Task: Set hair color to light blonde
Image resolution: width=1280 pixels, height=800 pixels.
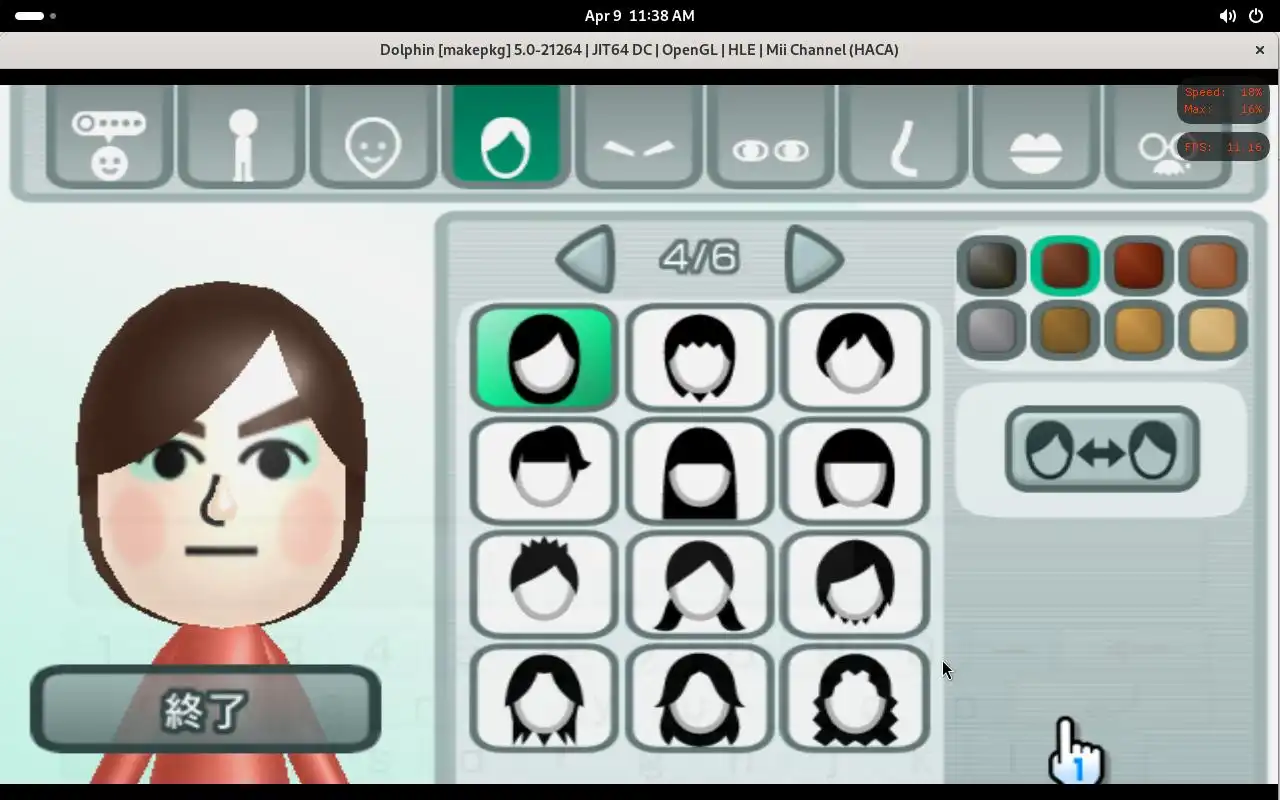Action: point(1213,330)
